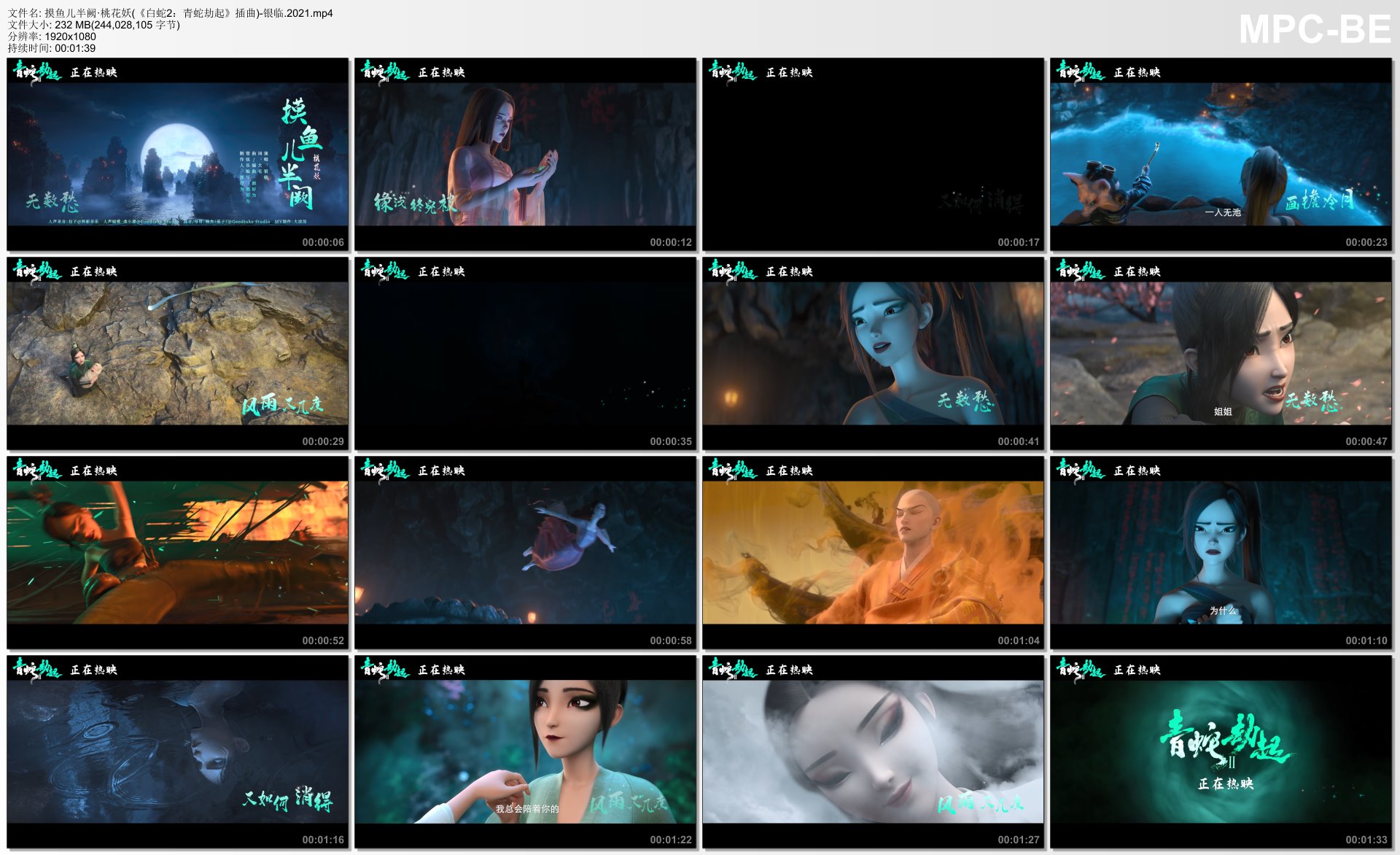
Task: Open the thumbnail at 00:00:41
Action: (x=873, y=353)
